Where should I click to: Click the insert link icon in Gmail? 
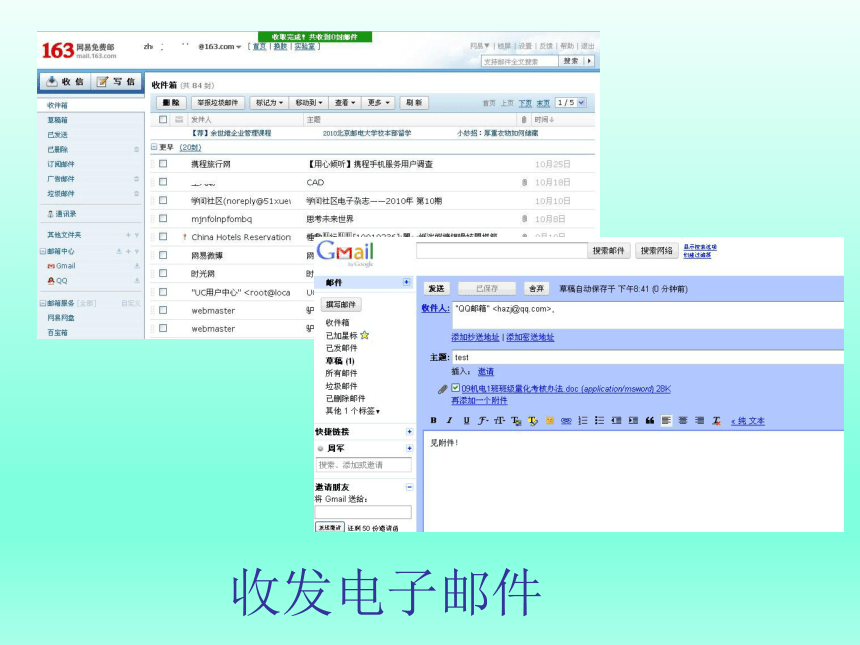tap(566, 420)
